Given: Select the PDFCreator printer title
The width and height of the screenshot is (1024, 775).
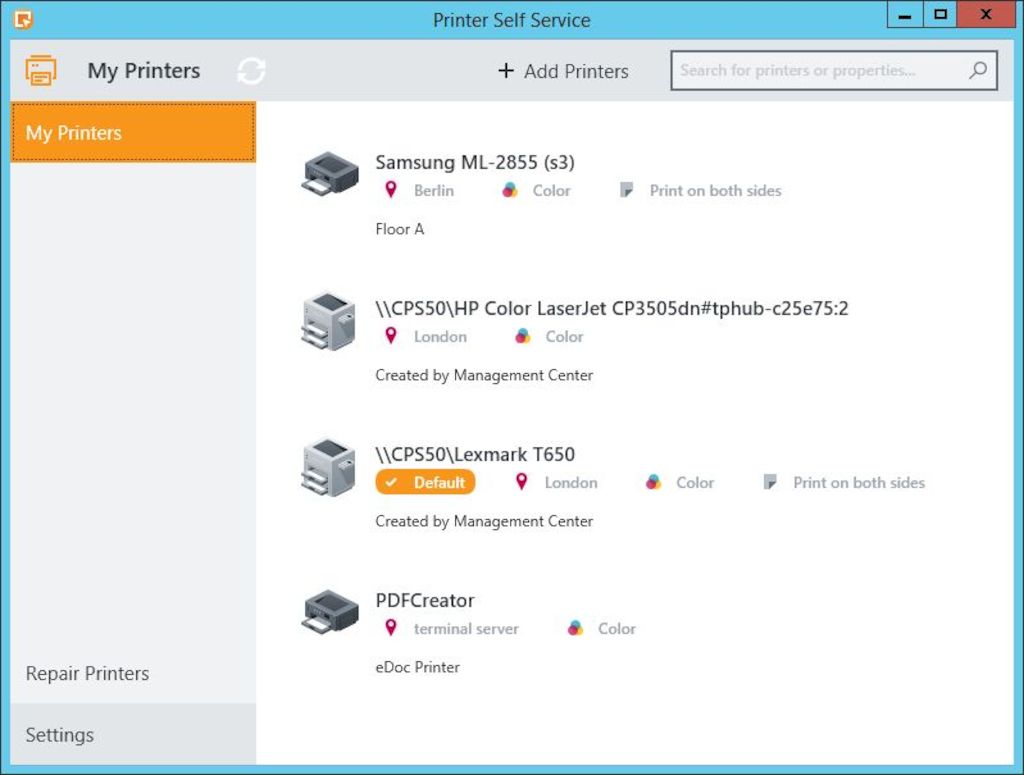Looking at the screenshot, I should [424, 600].
